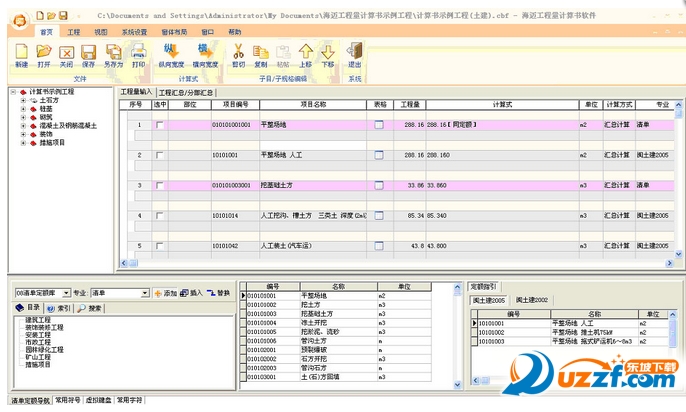Screen dimensions: 686x412
Task: Click the 替换 (Replace) button
Action: click(x=218, y=293)
